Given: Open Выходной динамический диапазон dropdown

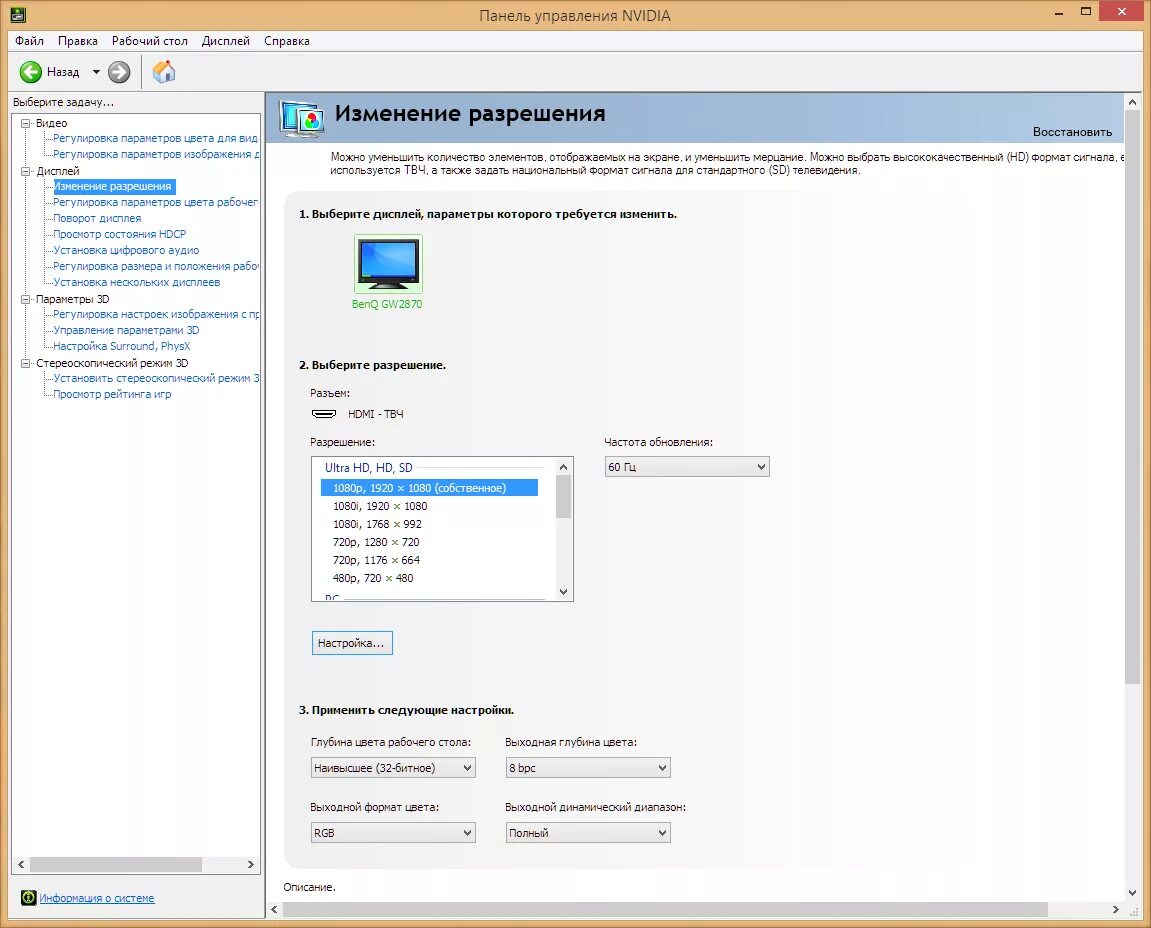Looking at the screenshot, I should coord(588,833).
